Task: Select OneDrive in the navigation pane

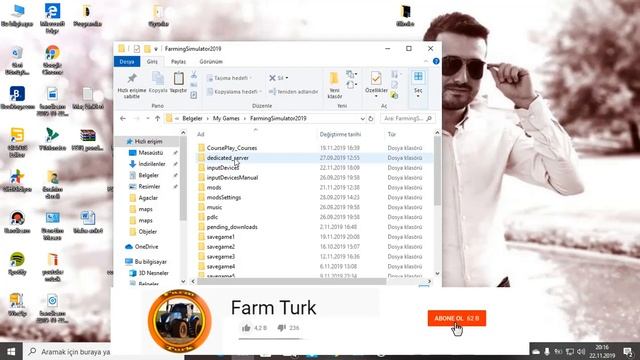Action: 146,247
